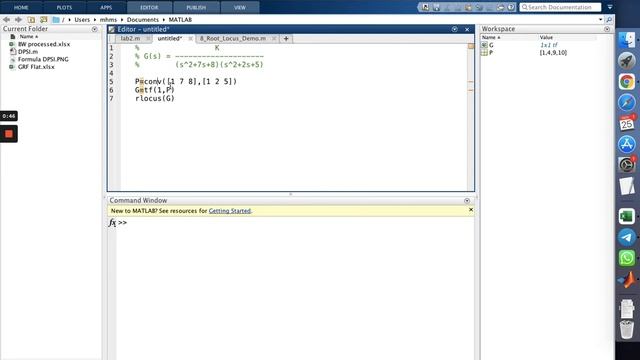This screenshot has height=360, width=640.
Task: Click the Getting Started link
Action: pos(229,211)
